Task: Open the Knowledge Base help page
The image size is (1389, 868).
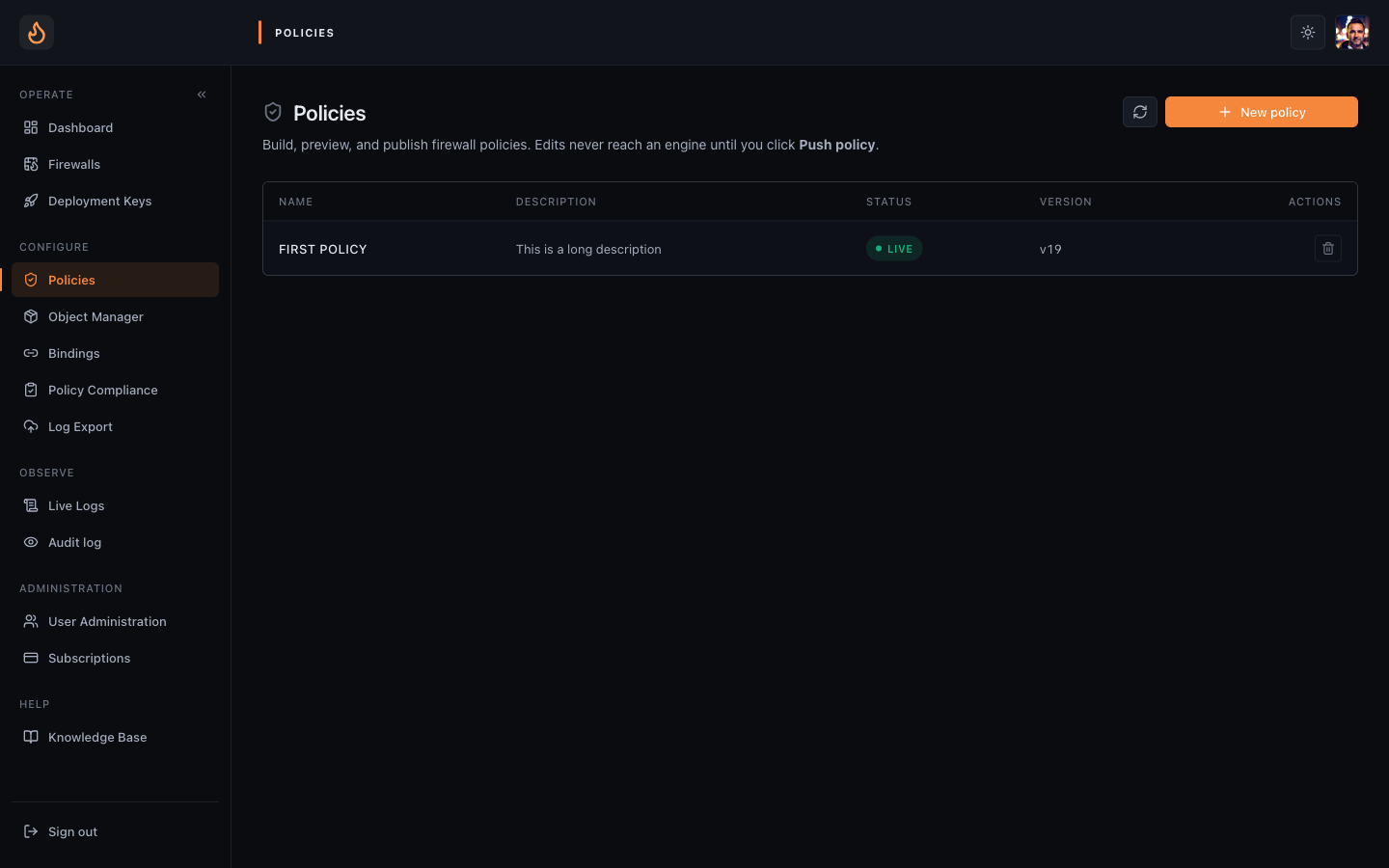Action: point(115,737)
